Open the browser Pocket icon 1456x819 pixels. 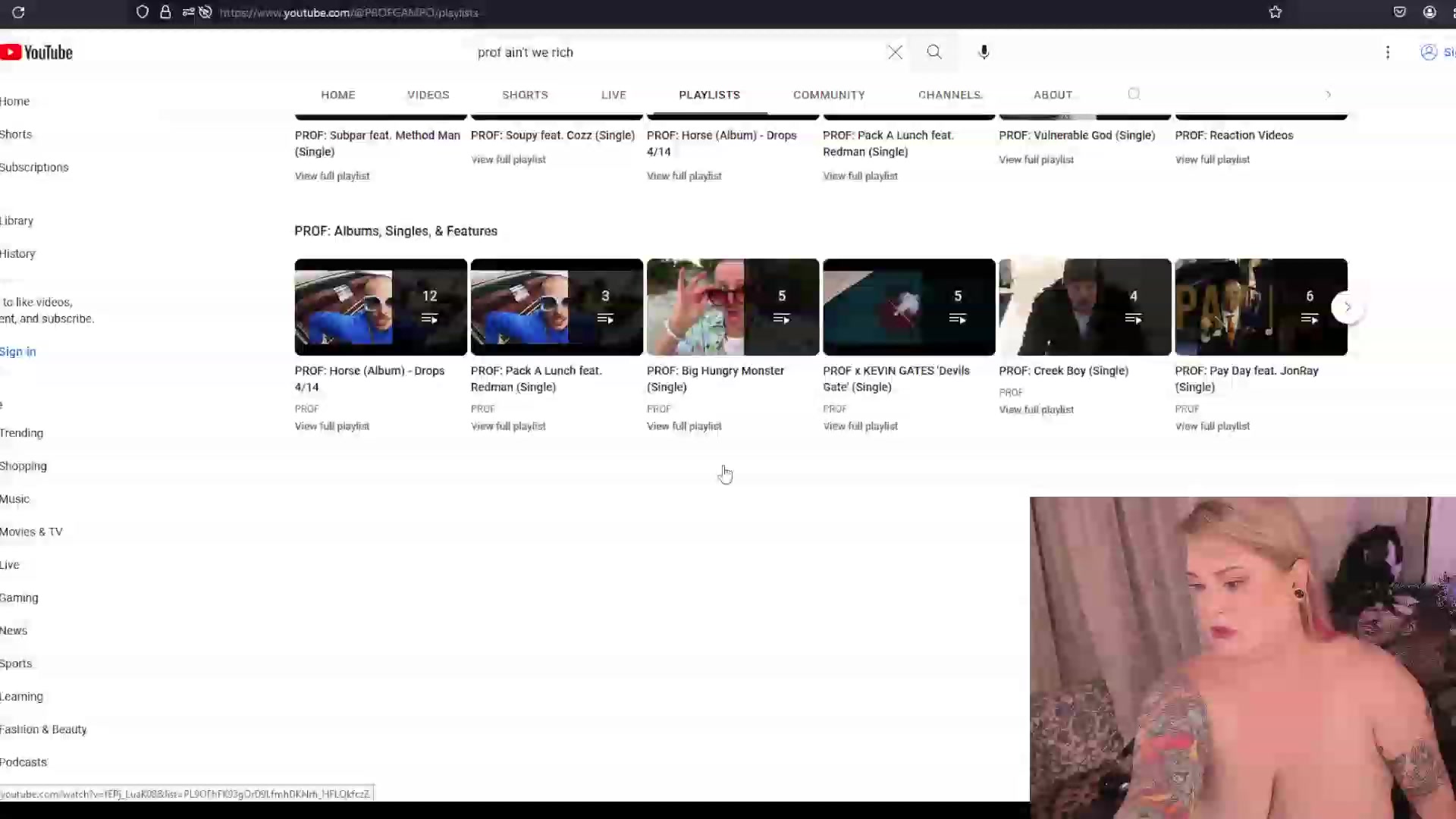click(1400, 12)
